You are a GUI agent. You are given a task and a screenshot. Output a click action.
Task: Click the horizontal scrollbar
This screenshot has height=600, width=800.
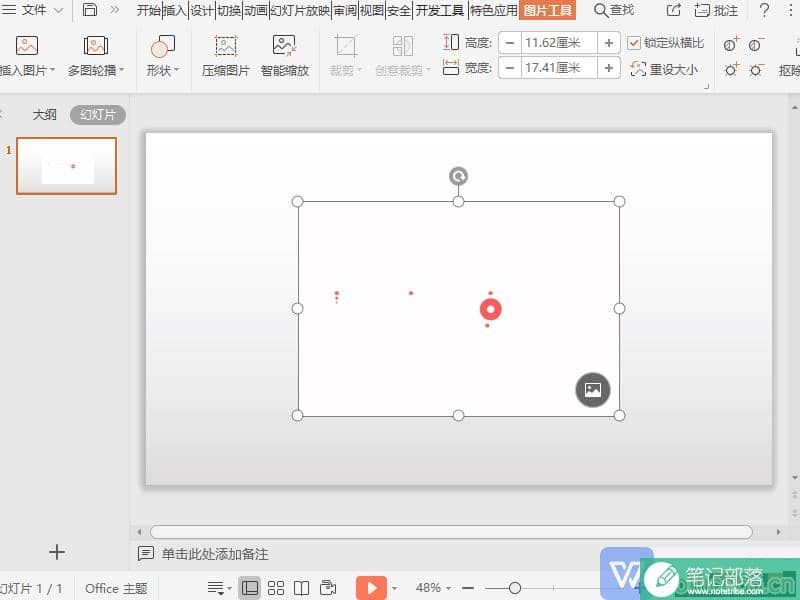point(451,532)
